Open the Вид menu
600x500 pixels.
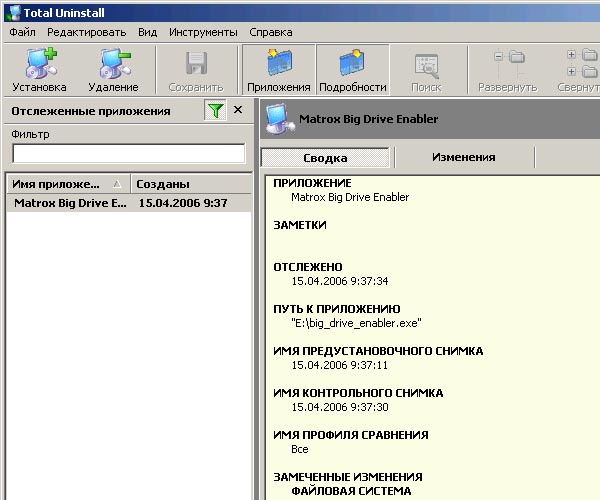coord(147,32)
